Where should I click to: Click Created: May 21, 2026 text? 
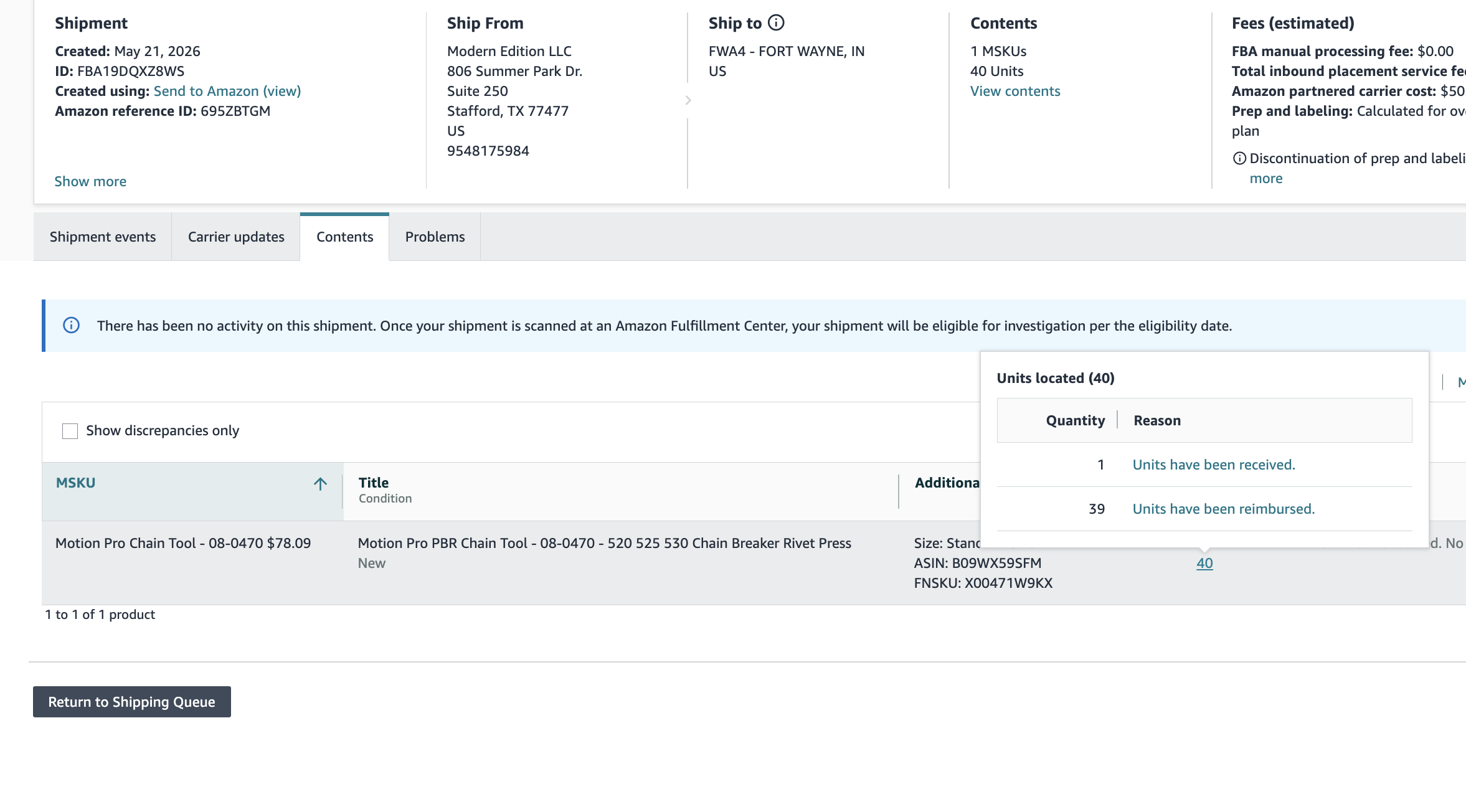tap(128, 51)
